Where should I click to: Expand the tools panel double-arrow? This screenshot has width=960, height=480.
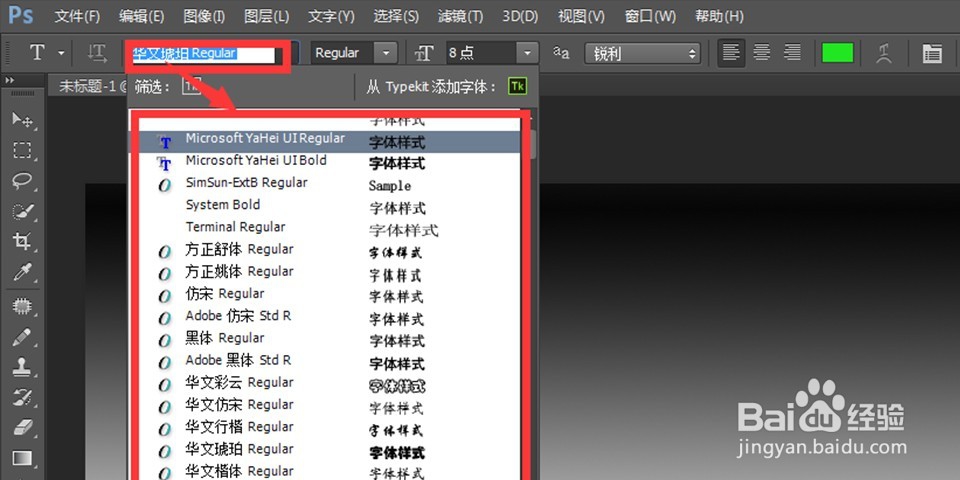coord(9,80)
